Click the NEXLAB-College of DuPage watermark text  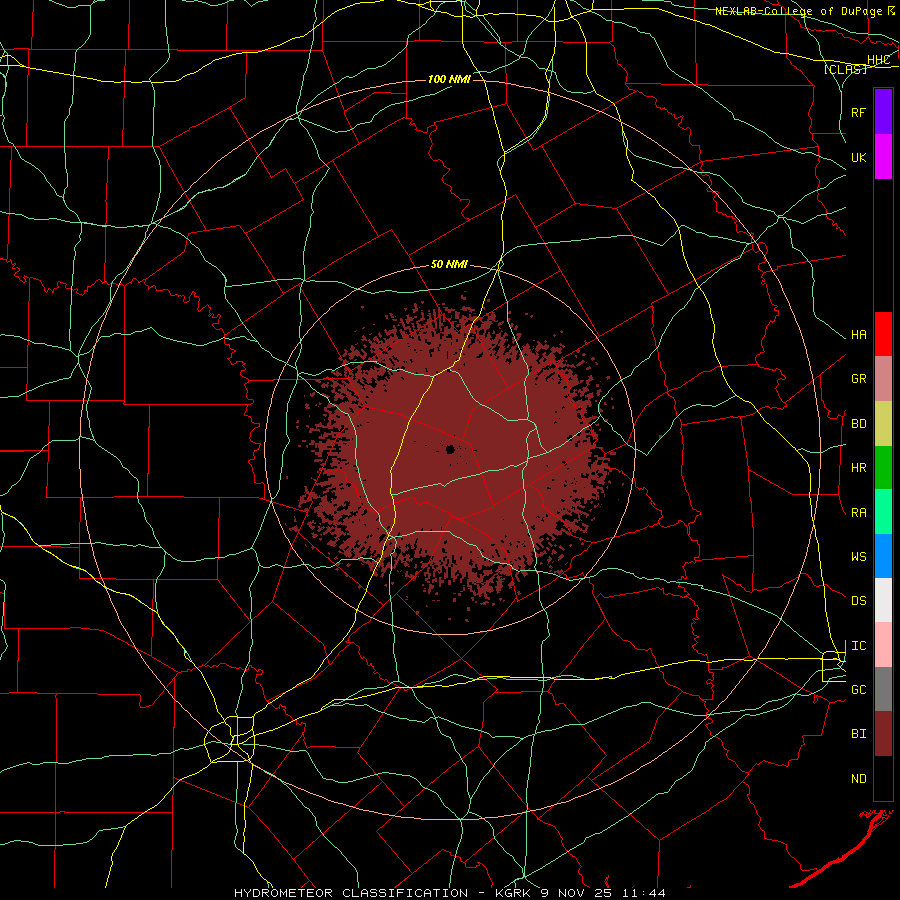point(799,11)
